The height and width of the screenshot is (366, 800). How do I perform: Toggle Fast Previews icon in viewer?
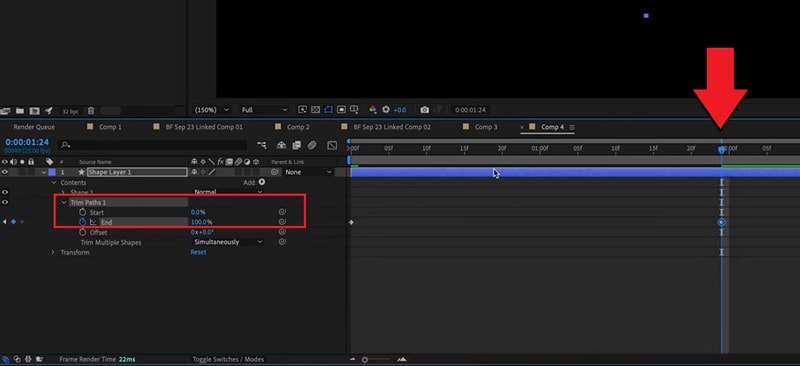pyautogui.click(x=303, y=109)
